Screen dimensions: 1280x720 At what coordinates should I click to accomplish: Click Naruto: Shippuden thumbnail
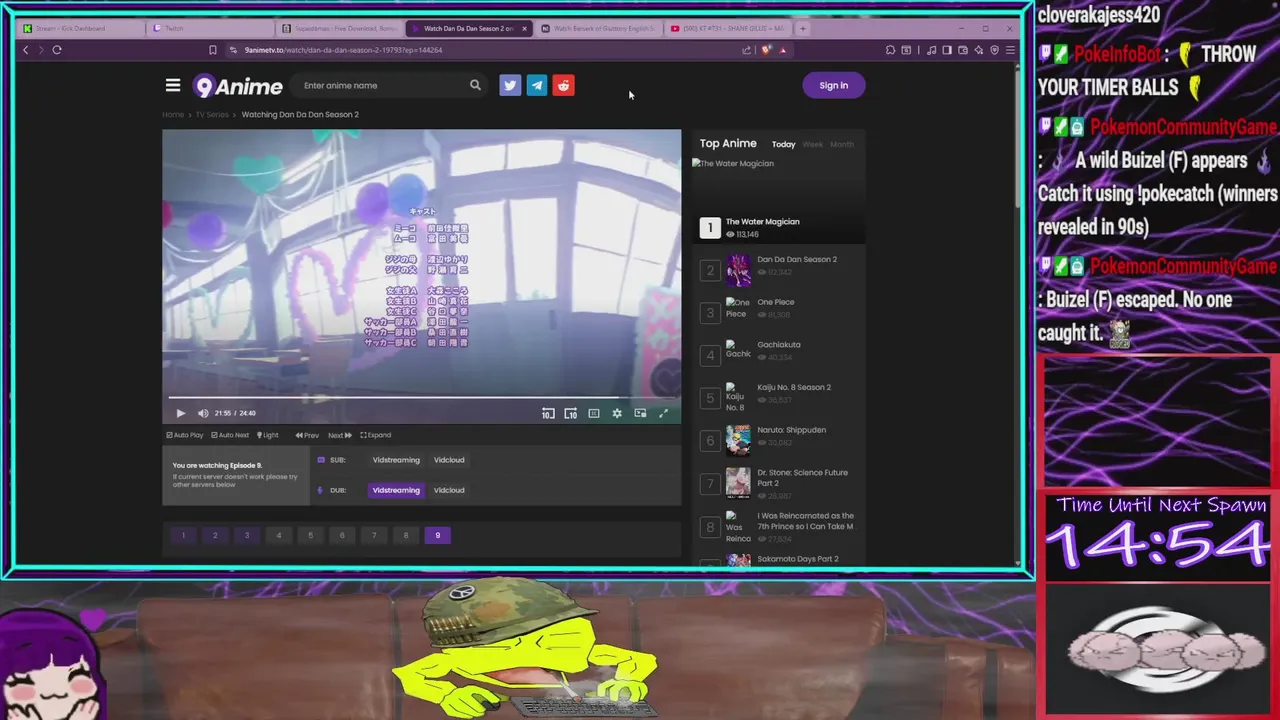point(738,441)
